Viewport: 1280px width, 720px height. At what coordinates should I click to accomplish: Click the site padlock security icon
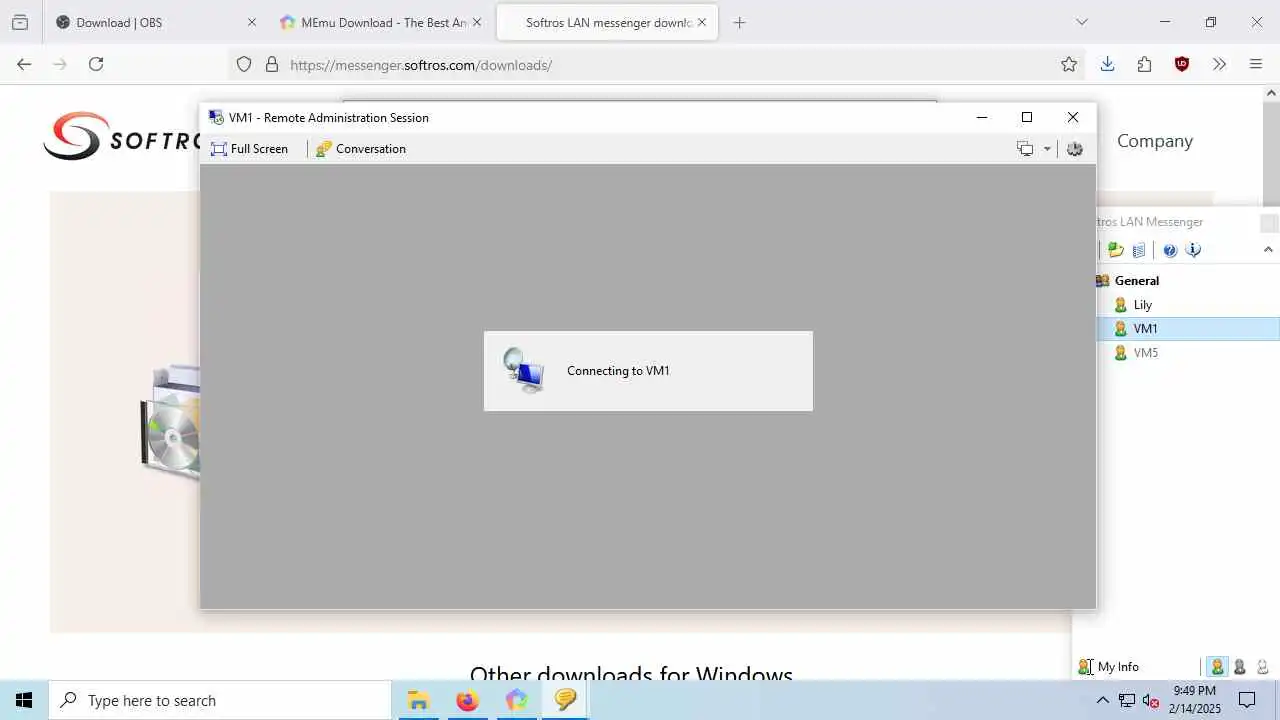[x=271, y=65]
